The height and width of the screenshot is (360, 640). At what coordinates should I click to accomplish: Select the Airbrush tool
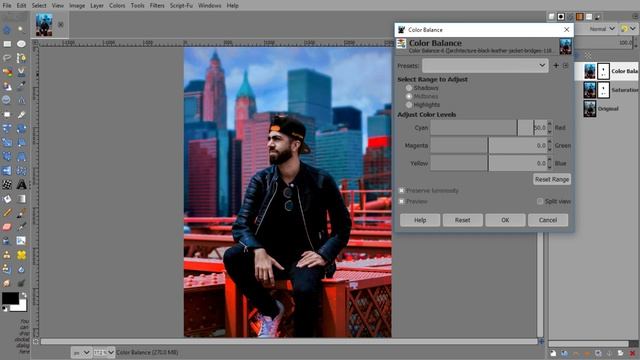[21, 227]
